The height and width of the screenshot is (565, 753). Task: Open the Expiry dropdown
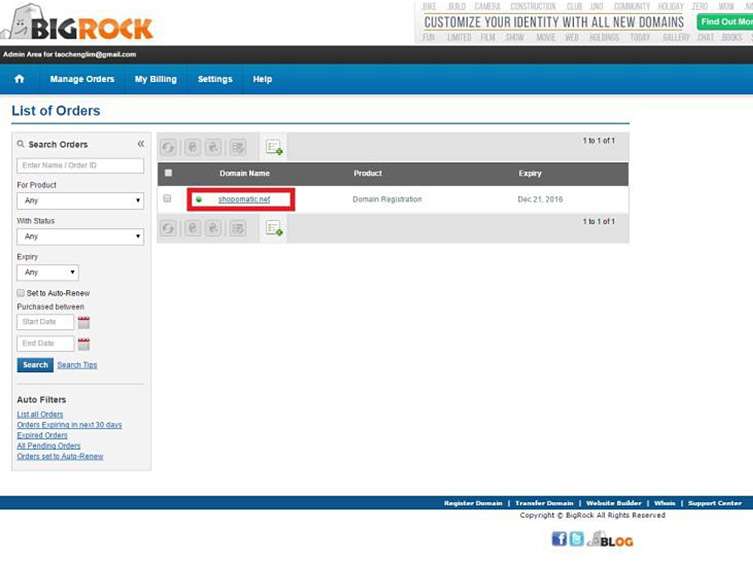[x=48, y=273]
